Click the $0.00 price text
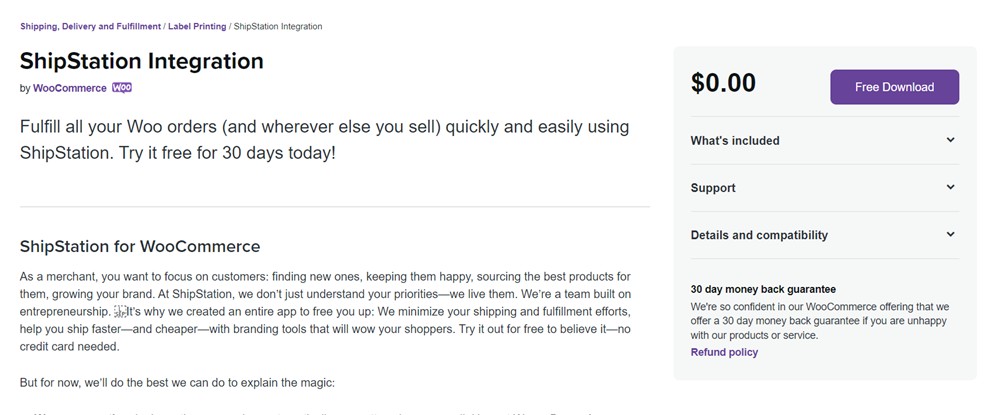Viewport: 1000px width, 415px height. click(x=723, y=84)
